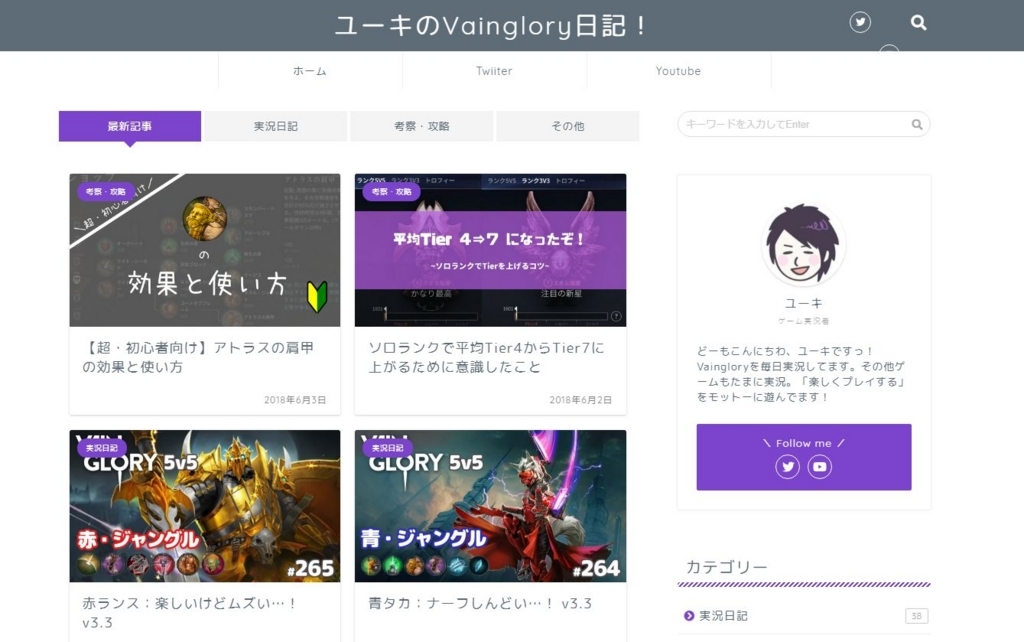Viewport: 1024px width, 642px height.
Task: Submit search with the search box magnifier
Action: (917, 124)
